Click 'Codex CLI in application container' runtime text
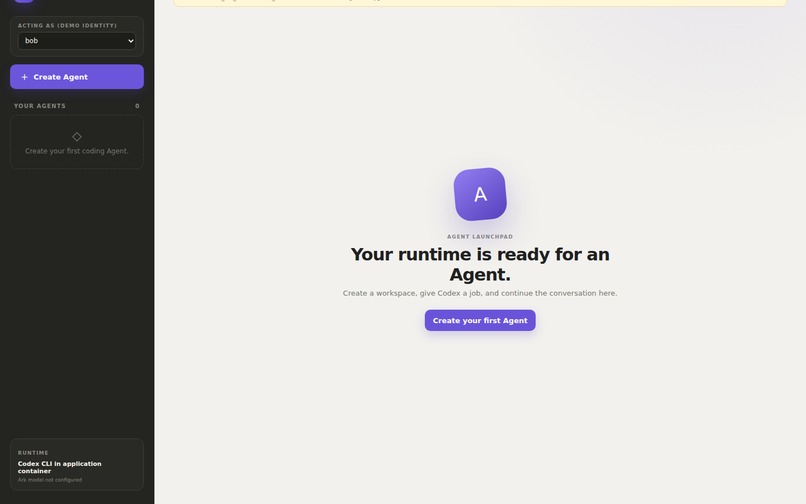 (60, 467)
